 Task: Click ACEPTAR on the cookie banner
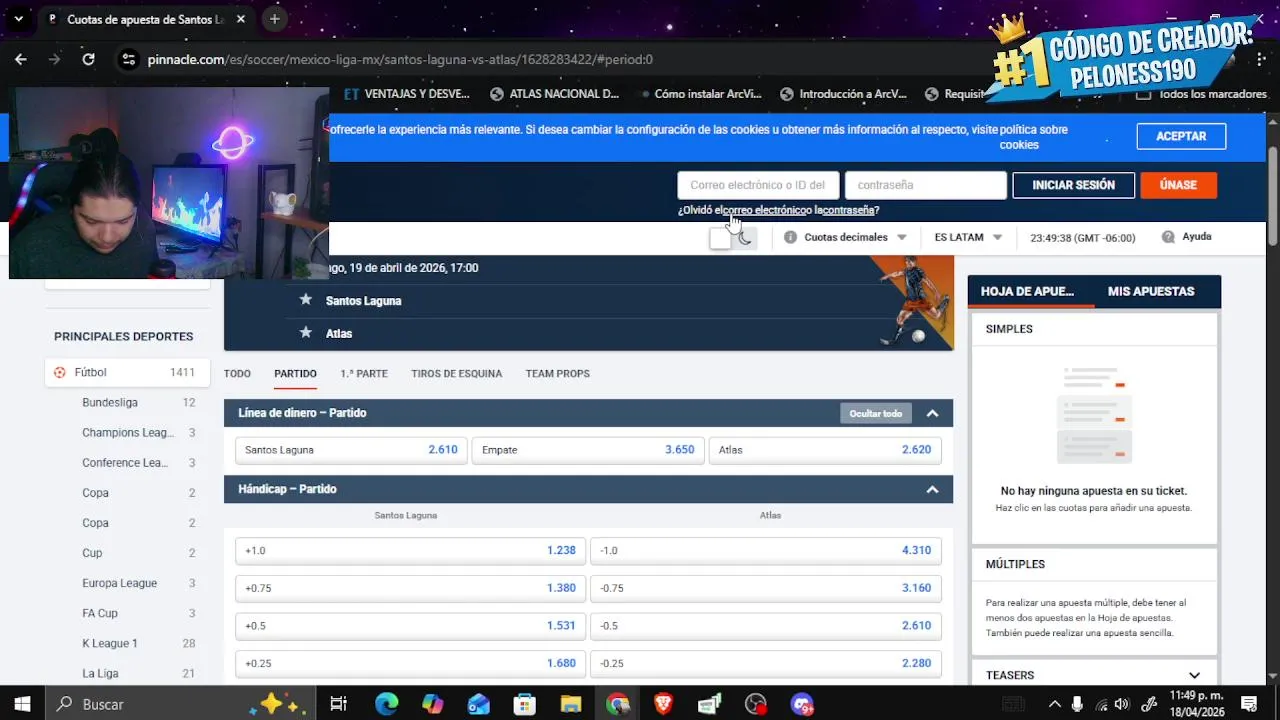pos(1181,136)
